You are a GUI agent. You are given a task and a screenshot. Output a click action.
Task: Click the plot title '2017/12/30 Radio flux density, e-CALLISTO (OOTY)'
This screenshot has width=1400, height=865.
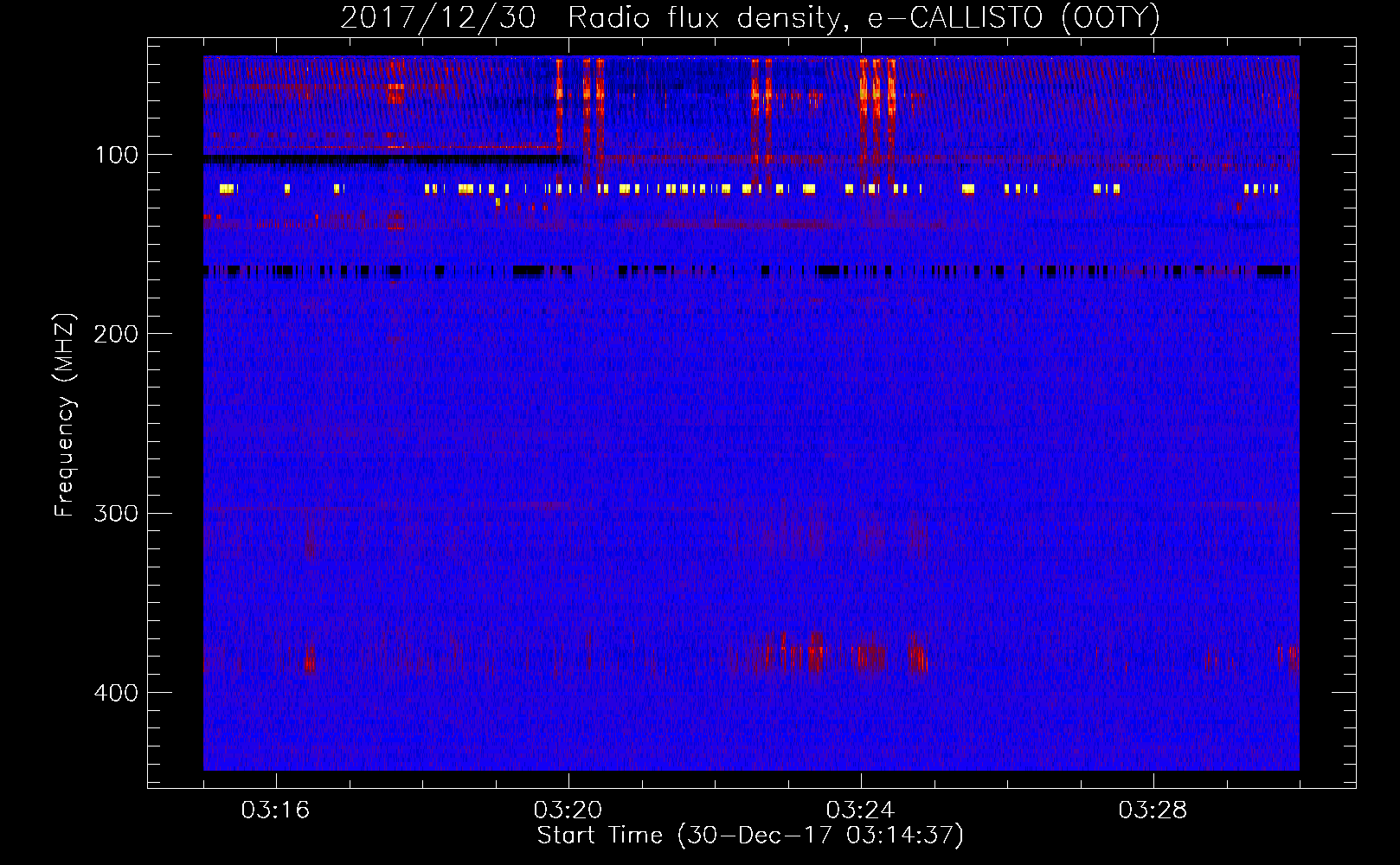(x=750, y=18)
